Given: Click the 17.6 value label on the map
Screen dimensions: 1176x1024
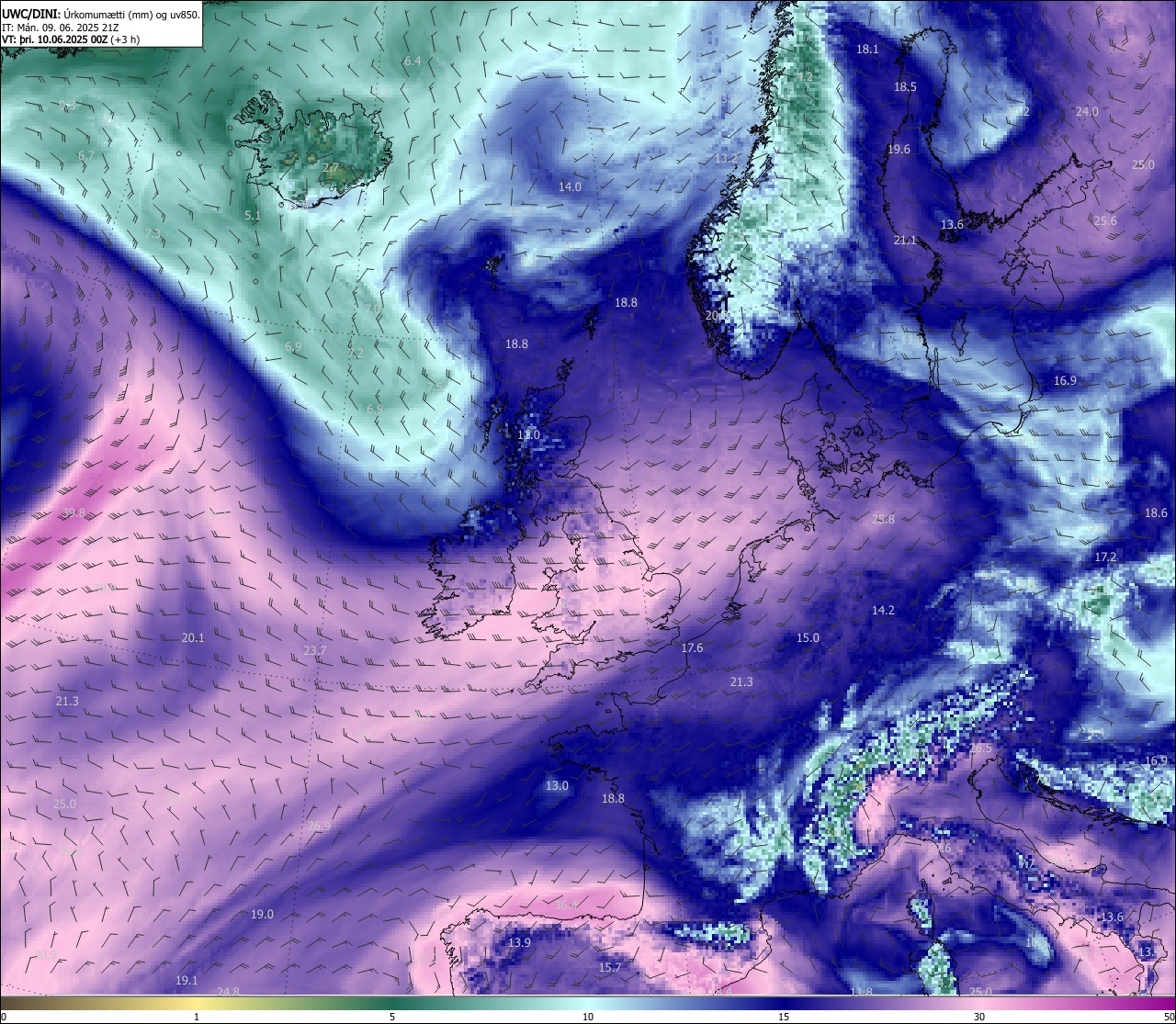Looking at the screenshot, I should click(x=692, y=648).
